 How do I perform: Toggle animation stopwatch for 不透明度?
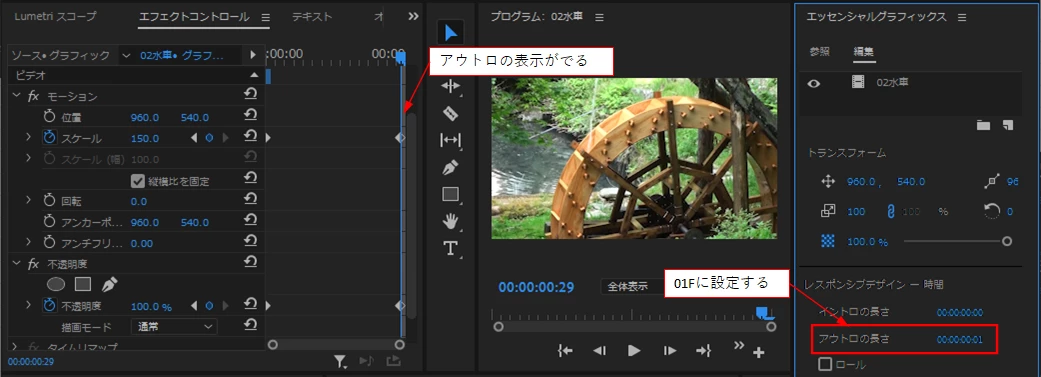pos(50,305)
